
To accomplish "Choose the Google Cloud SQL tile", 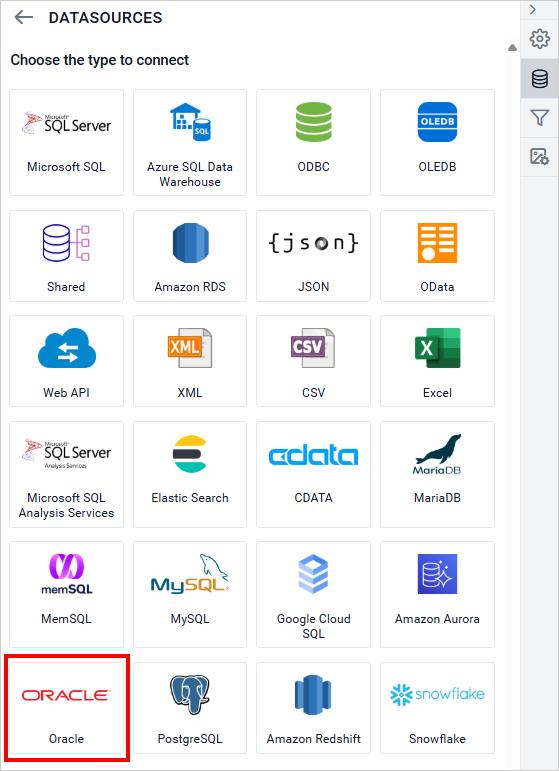I will 313,594.
